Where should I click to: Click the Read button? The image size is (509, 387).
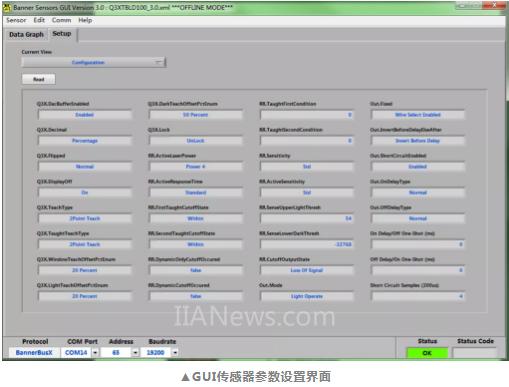pyautogui.click(x=39, y=79)
